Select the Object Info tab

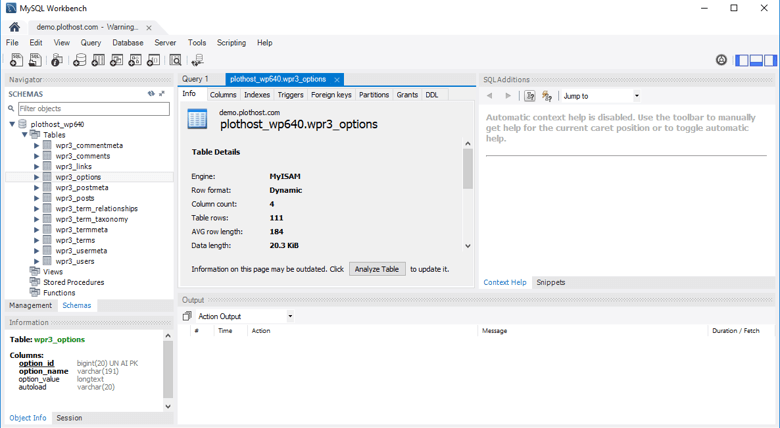[28, 418]
